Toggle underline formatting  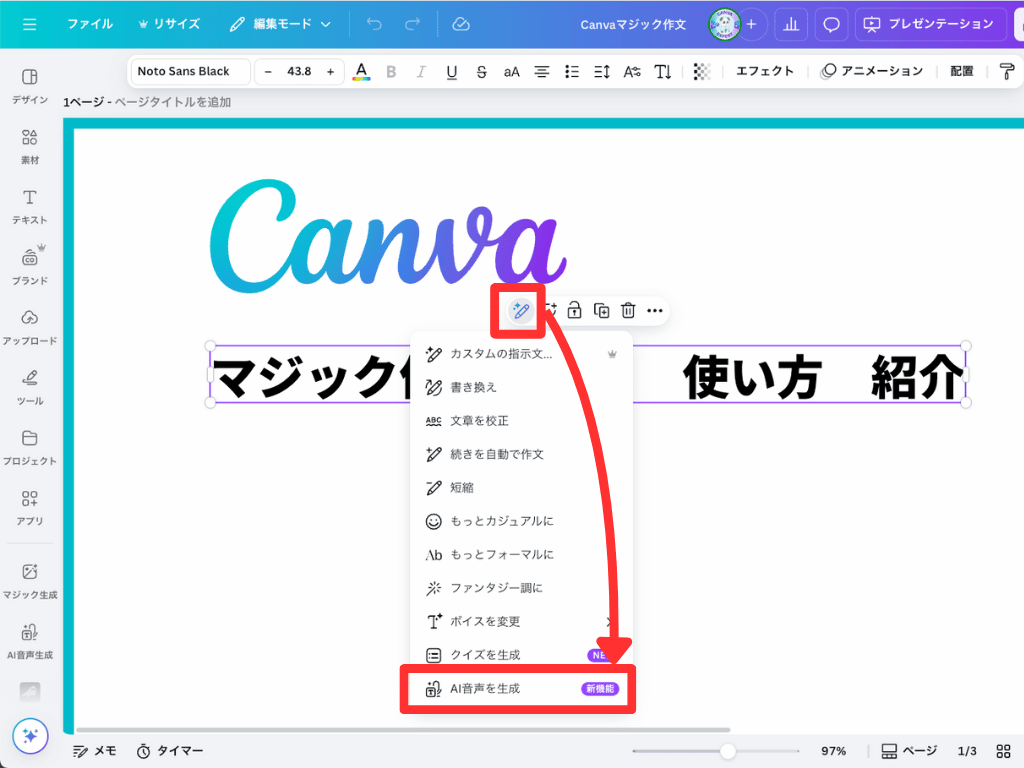[451, 71]
